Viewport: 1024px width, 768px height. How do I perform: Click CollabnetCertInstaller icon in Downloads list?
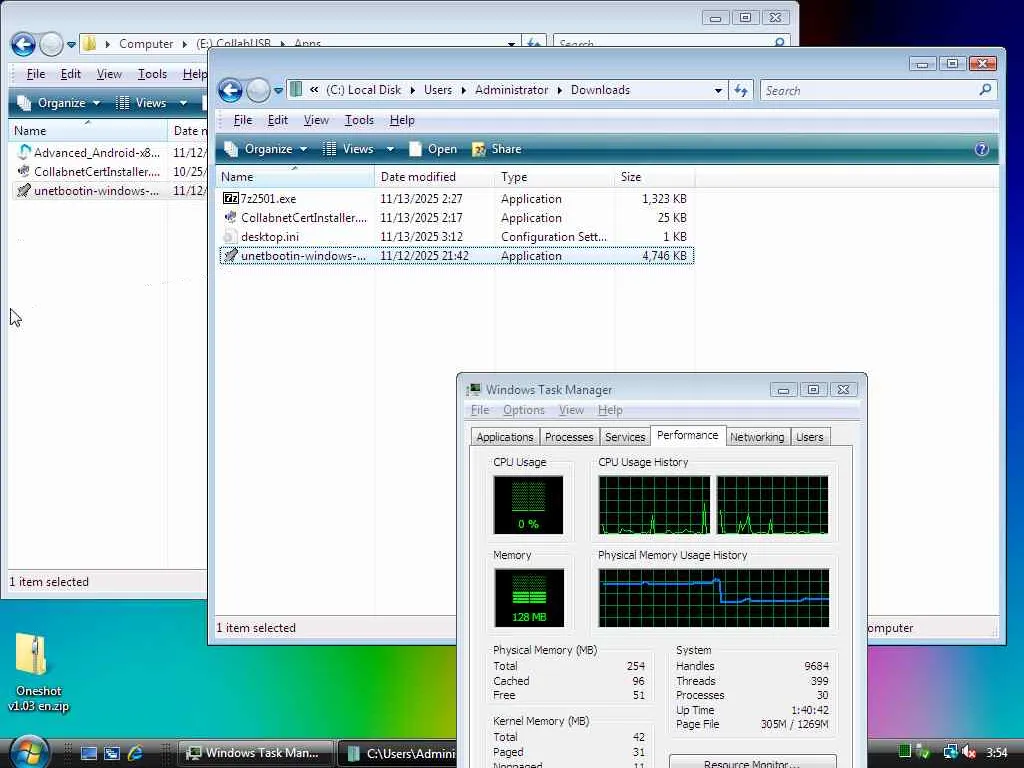tap(230, 217)
